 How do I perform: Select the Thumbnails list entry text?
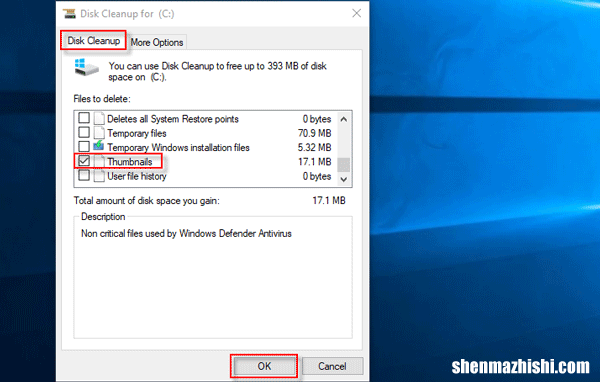coord(130,162)
